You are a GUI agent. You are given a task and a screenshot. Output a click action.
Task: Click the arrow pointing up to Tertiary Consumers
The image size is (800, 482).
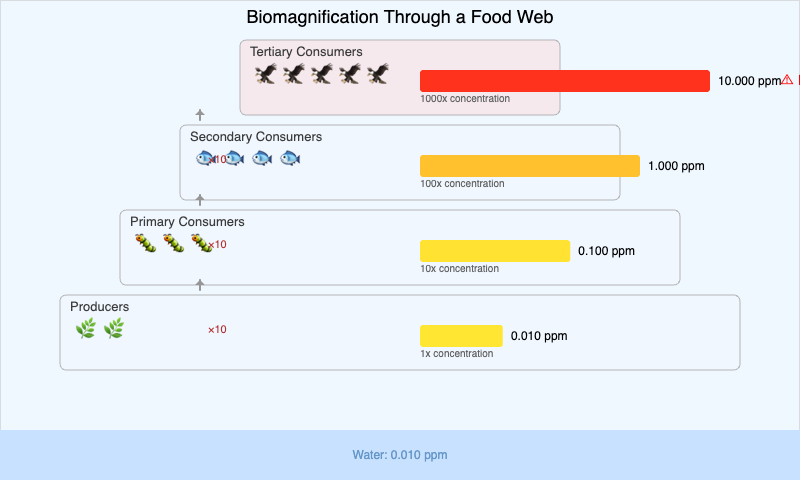(x=200, y=115)
